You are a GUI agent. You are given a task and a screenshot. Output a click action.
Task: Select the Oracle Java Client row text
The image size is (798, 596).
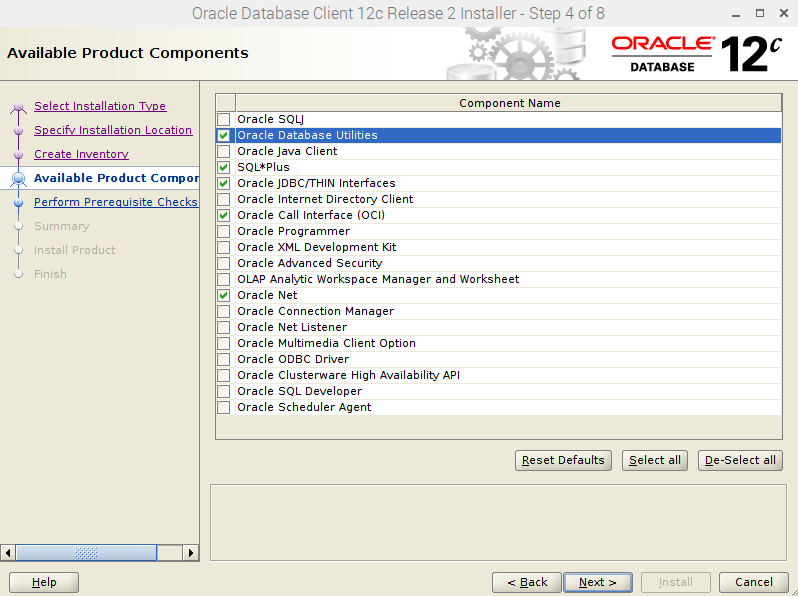point(287,152)
